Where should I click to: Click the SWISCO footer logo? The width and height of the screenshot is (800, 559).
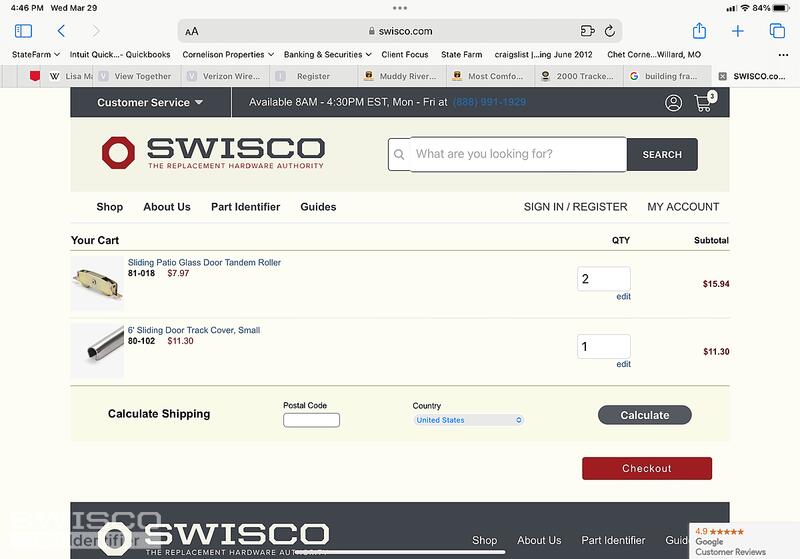(x=213, y=539)
